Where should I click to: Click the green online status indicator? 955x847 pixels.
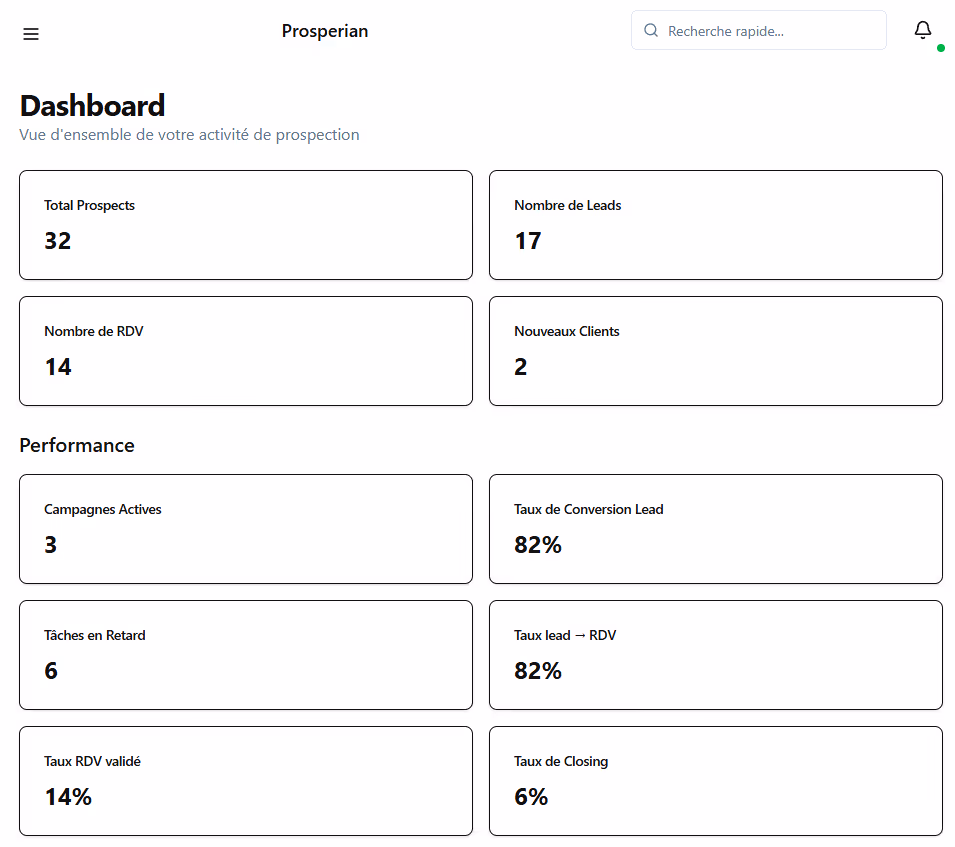click(x=941, y=47)
